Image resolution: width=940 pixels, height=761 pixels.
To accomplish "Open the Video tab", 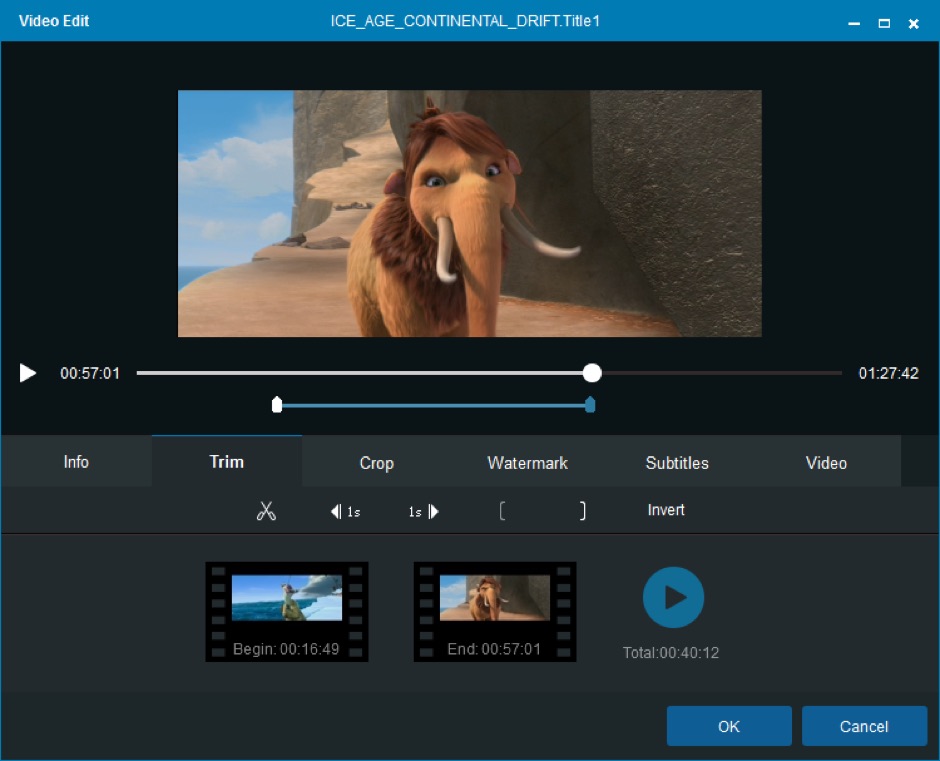I will [826, 462].
